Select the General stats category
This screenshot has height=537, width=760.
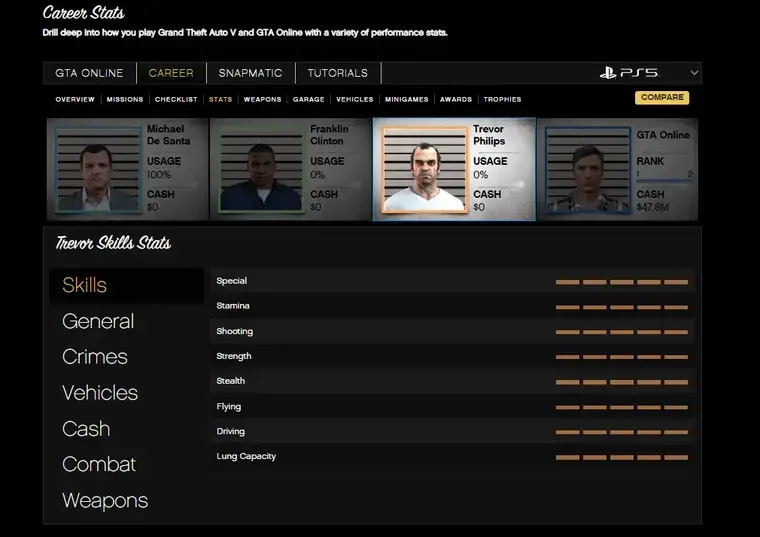pyautogui.click(x=98, y=321)
